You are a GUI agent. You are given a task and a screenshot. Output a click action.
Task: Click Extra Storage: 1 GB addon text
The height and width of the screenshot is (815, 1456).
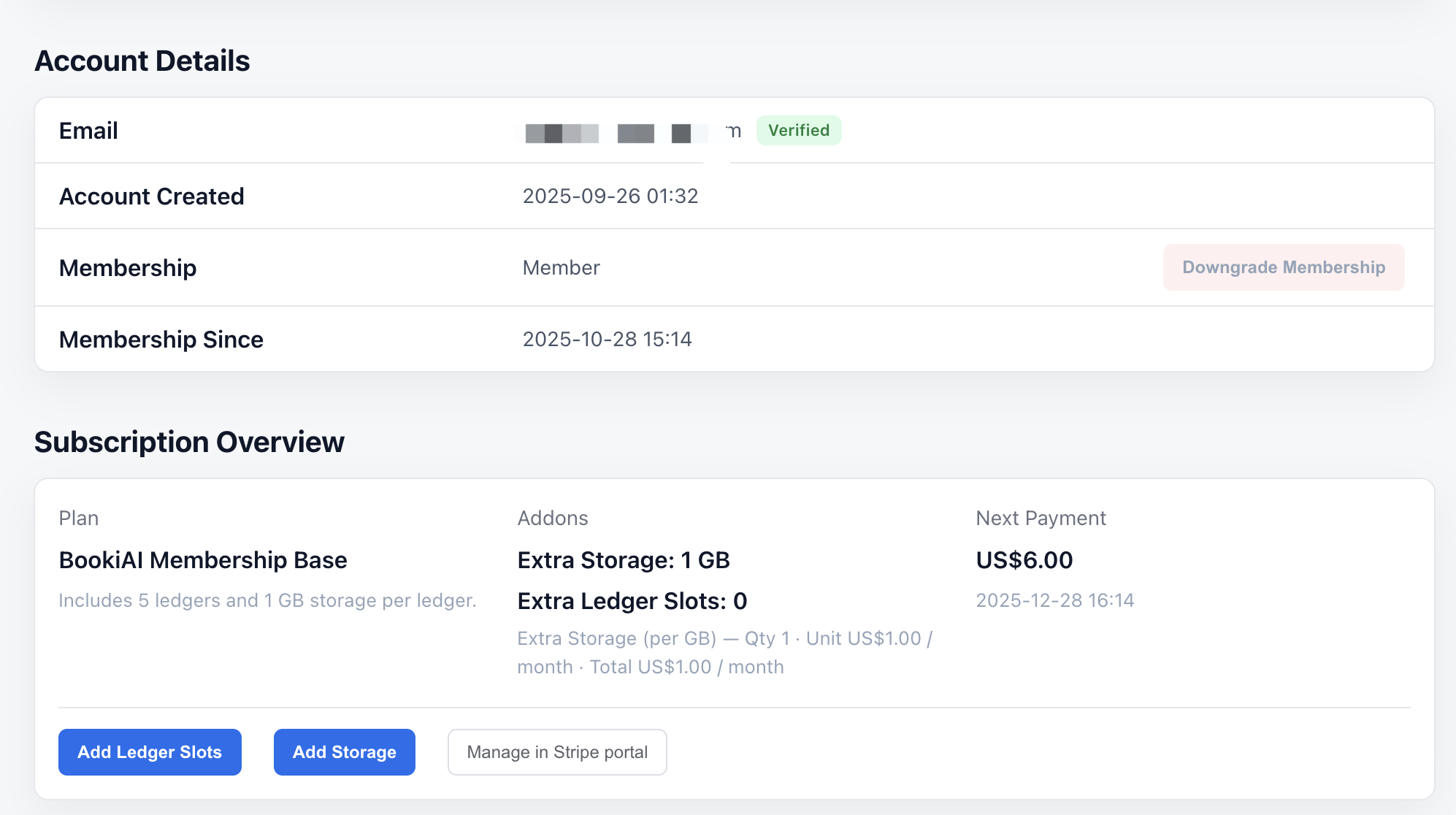[x=623, y=560]
